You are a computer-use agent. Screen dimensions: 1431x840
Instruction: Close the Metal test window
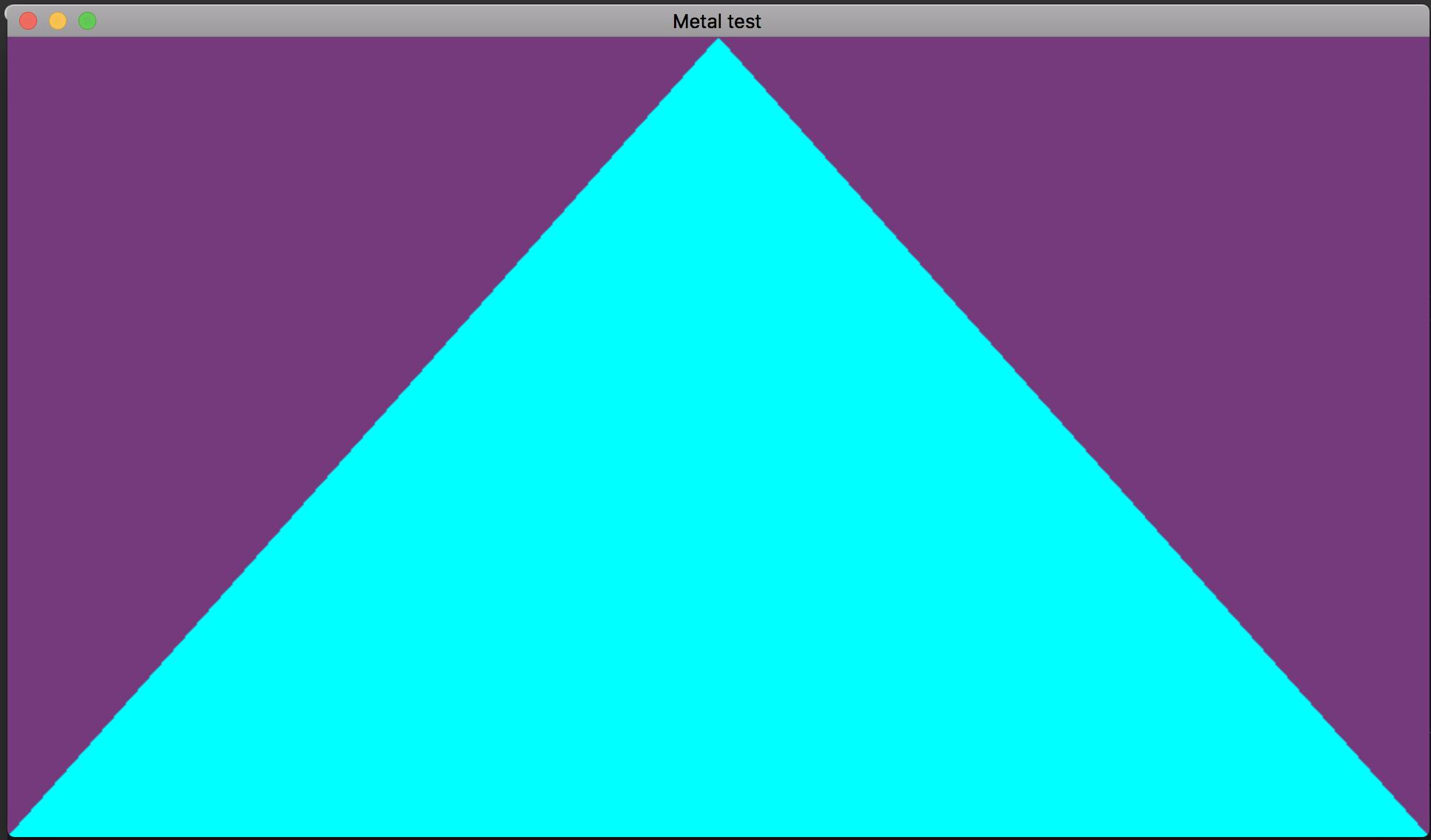tap(28, 21)
